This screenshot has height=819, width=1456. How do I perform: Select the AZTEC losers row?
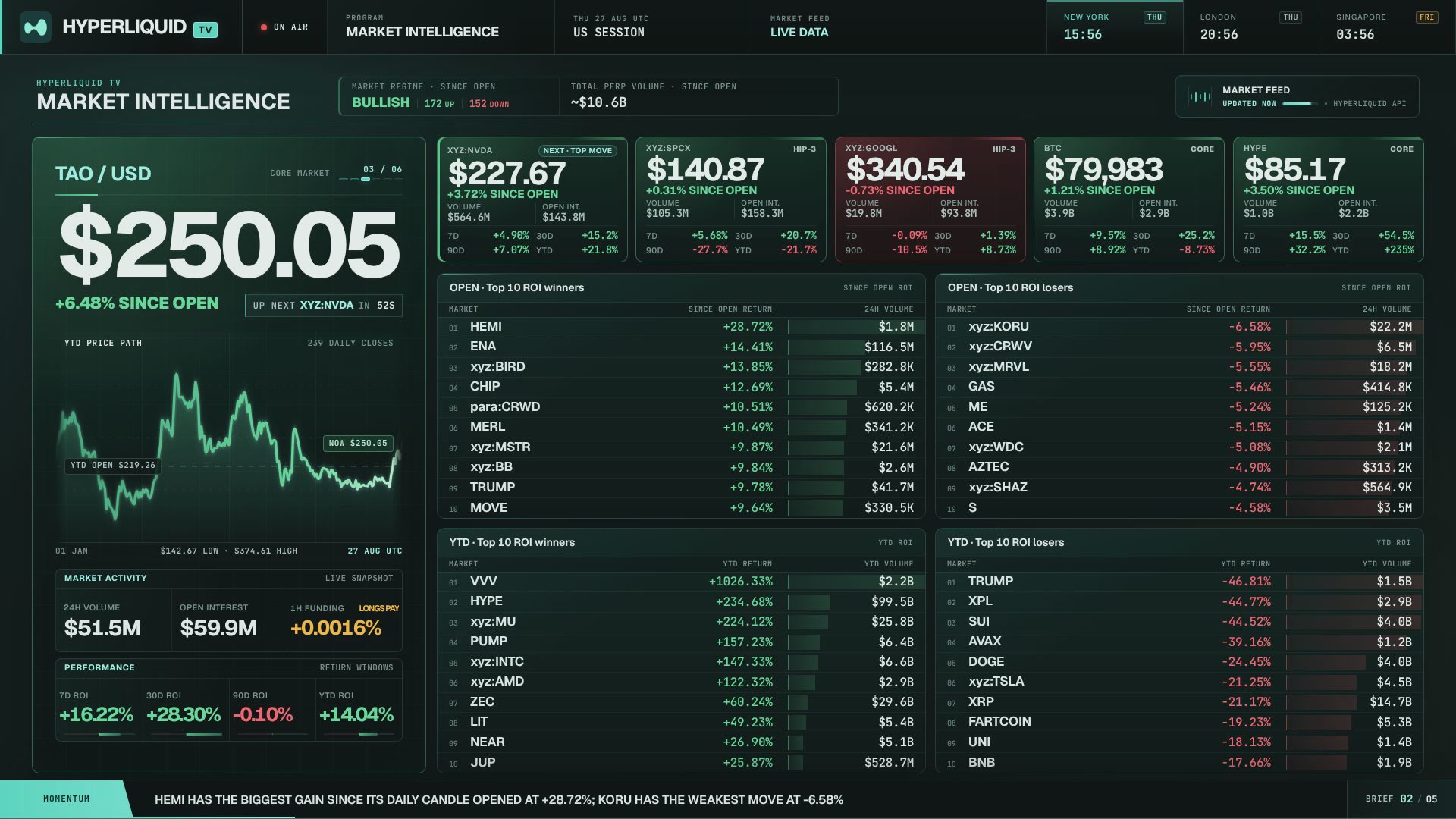(1179, 467)
